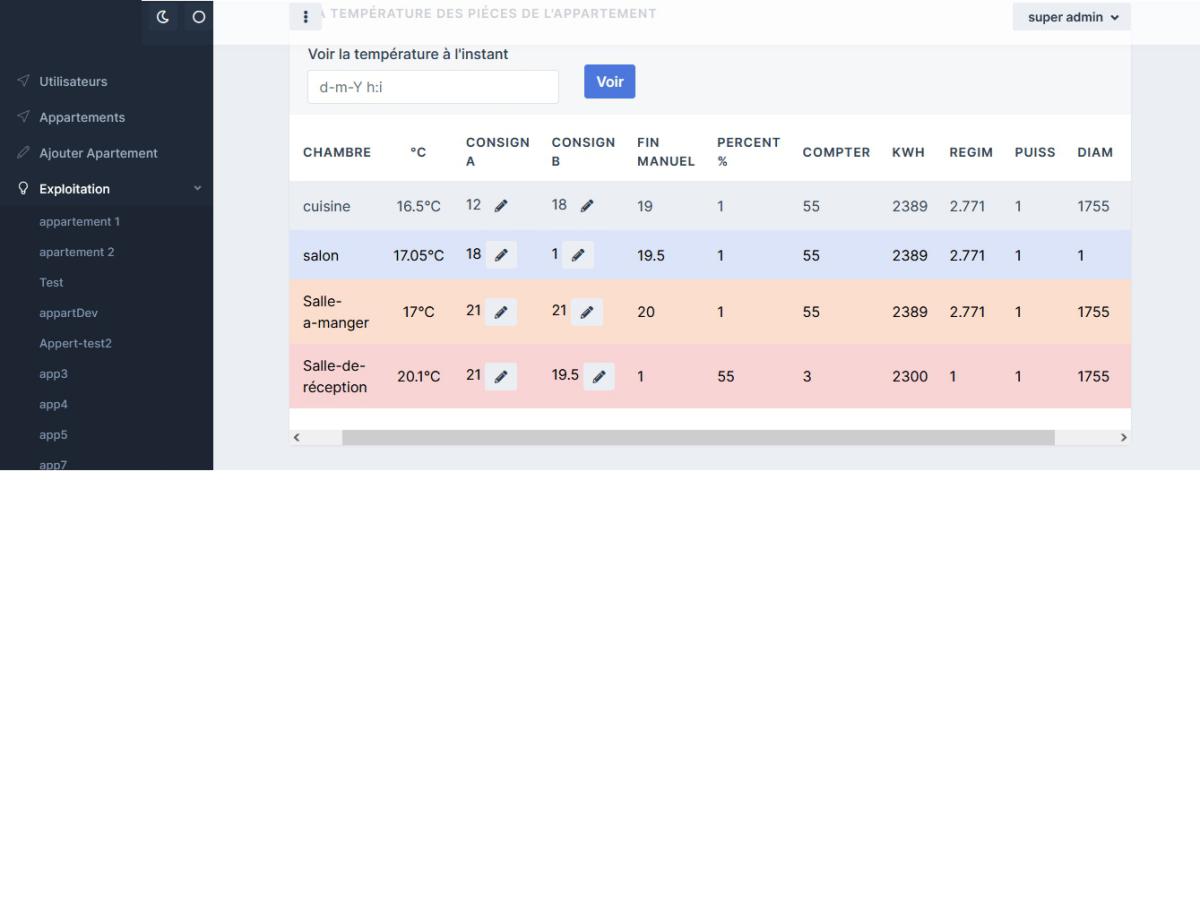Open Appartements in the sidebar
Image resolution: width=1200 pixels, height=917 pixels.
click(x=82, y=117)
